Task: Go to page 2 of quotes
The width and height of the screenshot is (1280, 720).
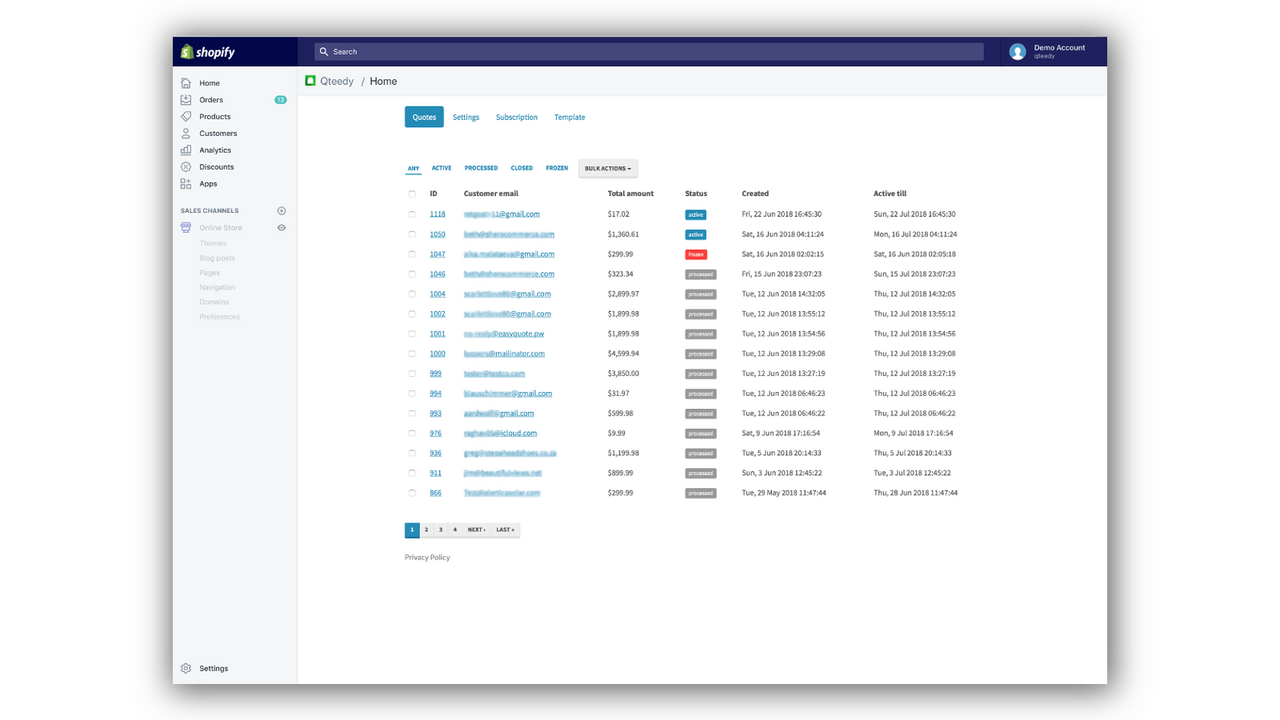Action: [426, 530]
